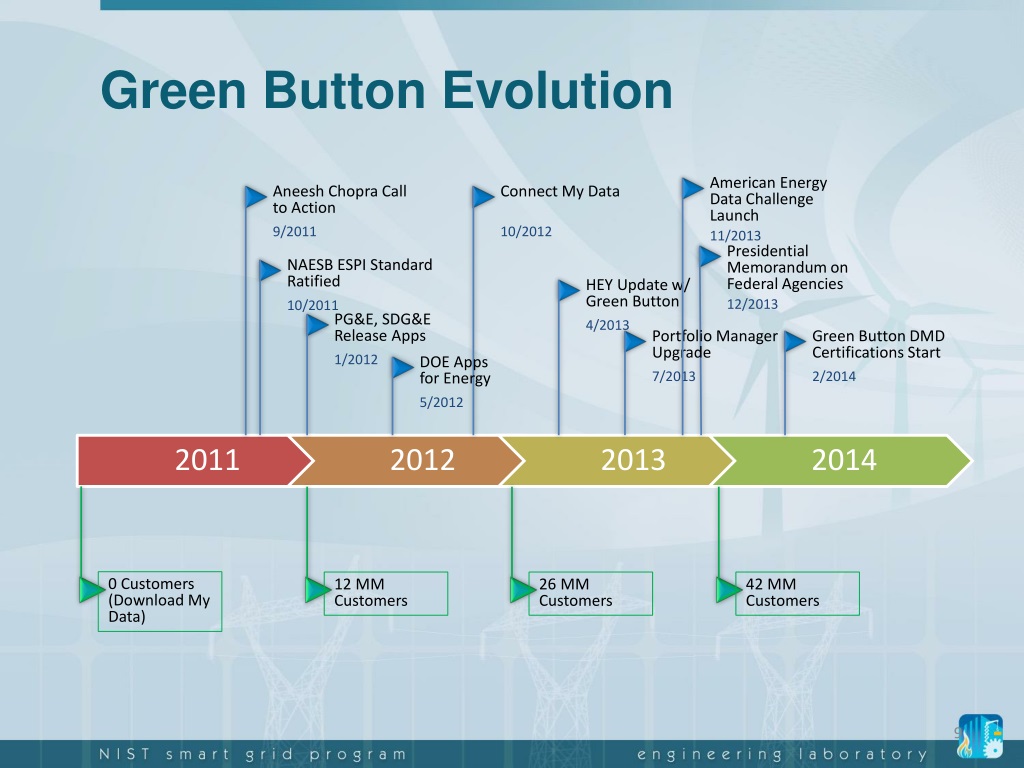Screen dimensions: 1024x768
Task: Click the NIST smart grid logo icon
Action: point(981,736)
